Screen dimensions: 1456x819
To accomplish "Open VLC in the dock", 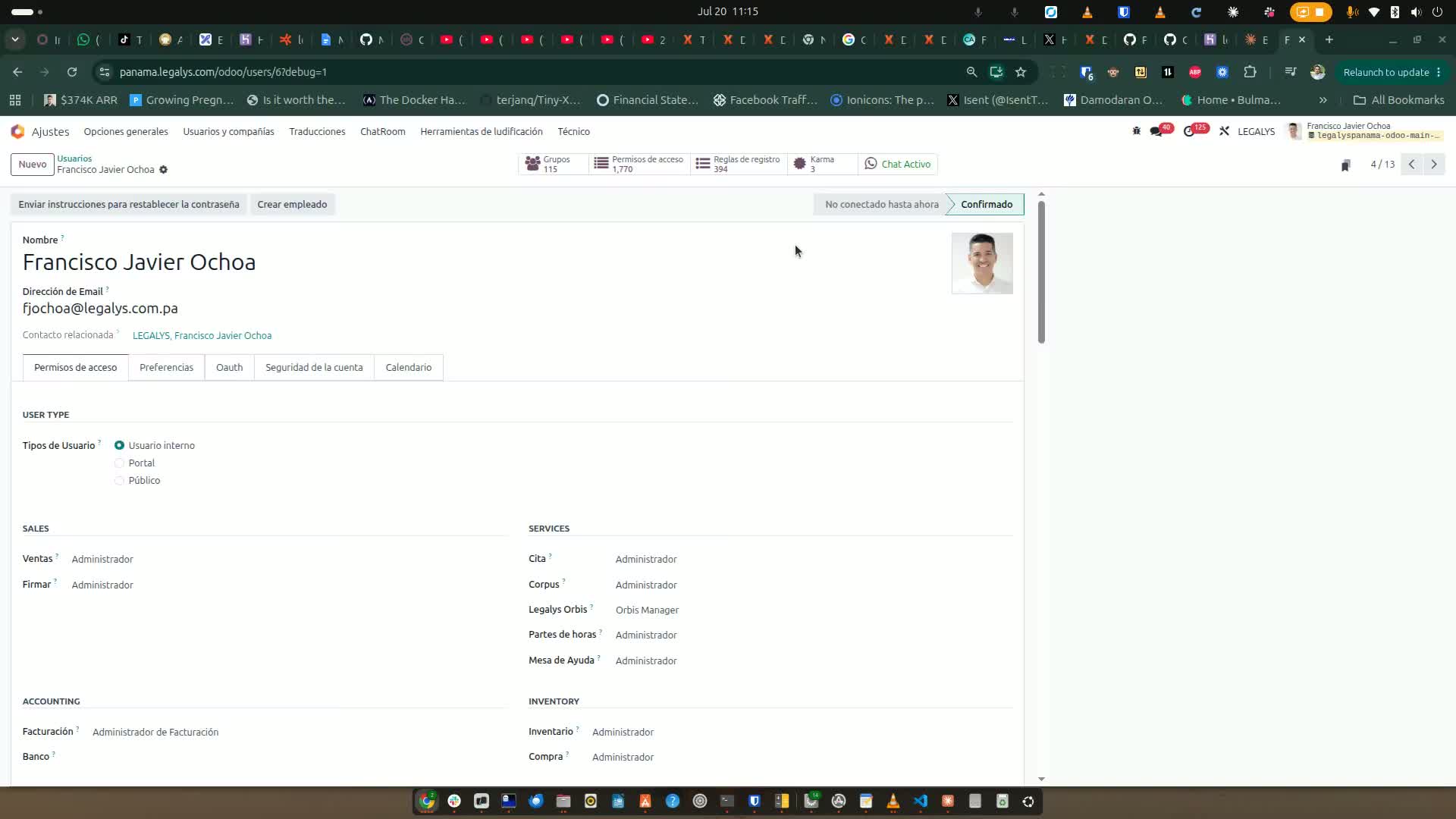I will [x=893, y=801].
